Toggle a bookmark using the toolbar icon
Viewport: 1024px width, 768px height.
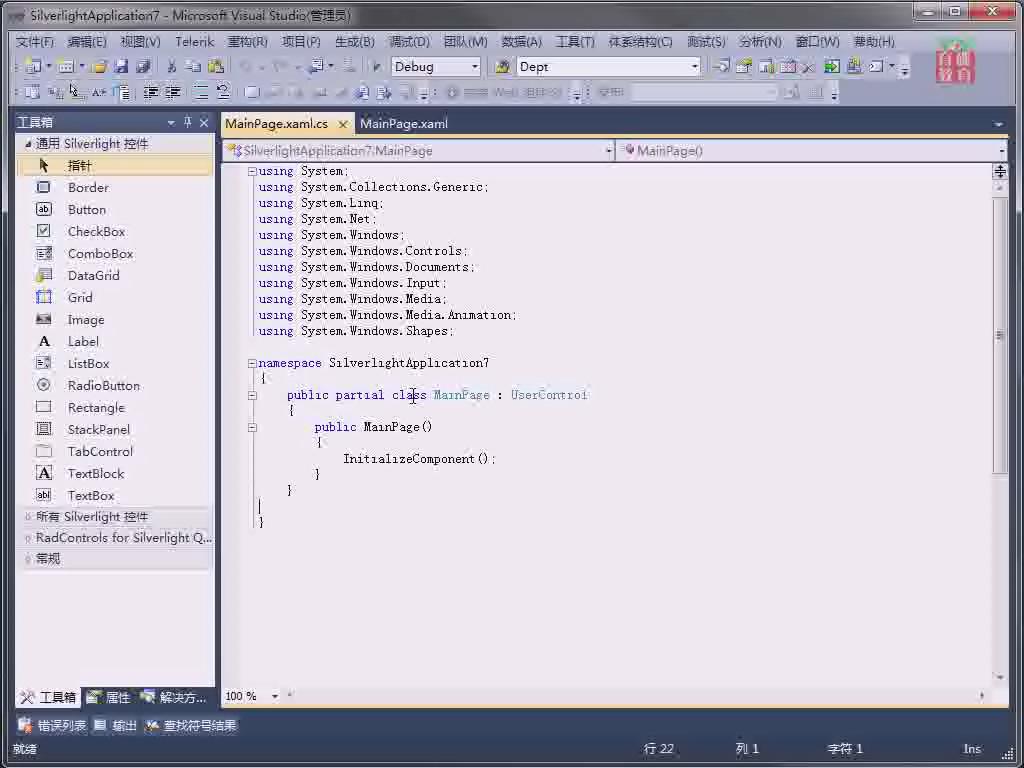pyautogui.click(x=253, y=93)
